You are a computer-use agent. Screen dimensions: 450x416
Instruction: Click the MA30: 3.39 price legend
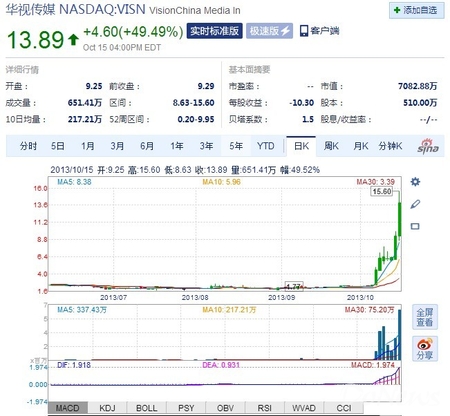pos(376,182)
